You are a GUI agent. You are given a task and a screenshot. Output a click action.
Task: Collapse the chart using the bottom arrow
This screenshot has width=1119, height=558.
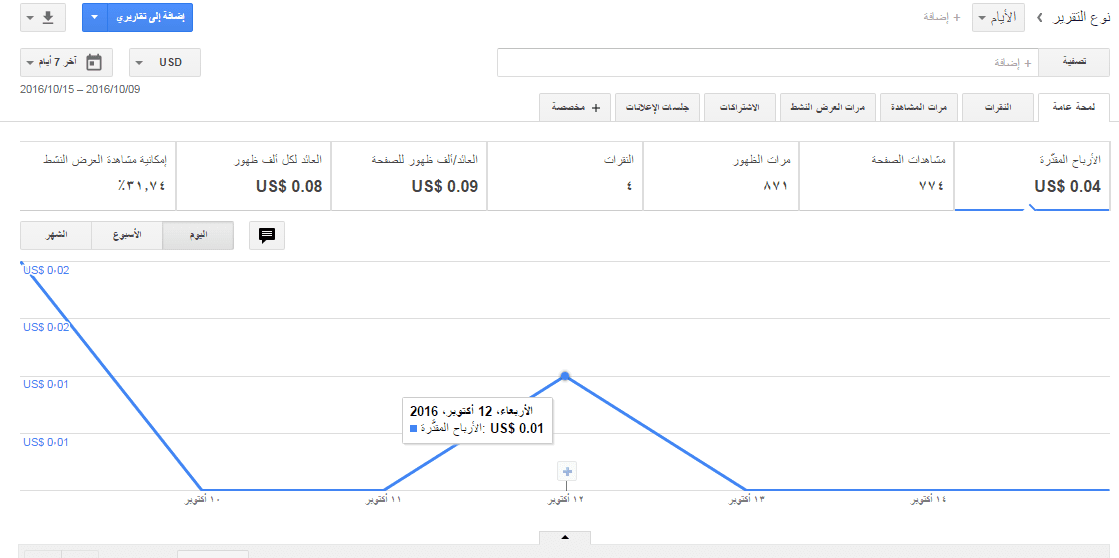[565, 537]
